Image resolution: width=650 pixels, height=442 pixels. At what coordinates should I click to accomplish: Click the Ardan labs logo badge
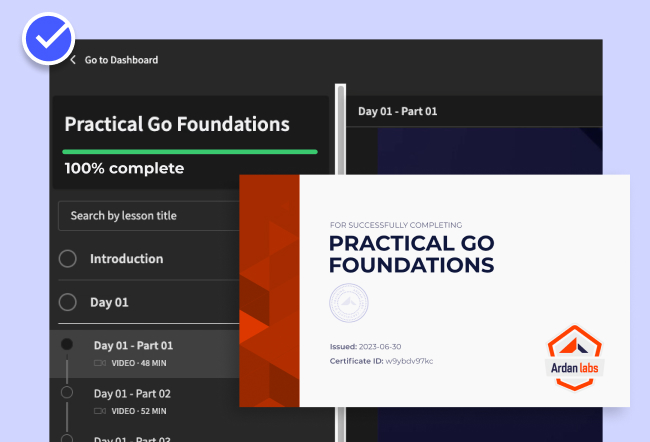coord(575,358)
